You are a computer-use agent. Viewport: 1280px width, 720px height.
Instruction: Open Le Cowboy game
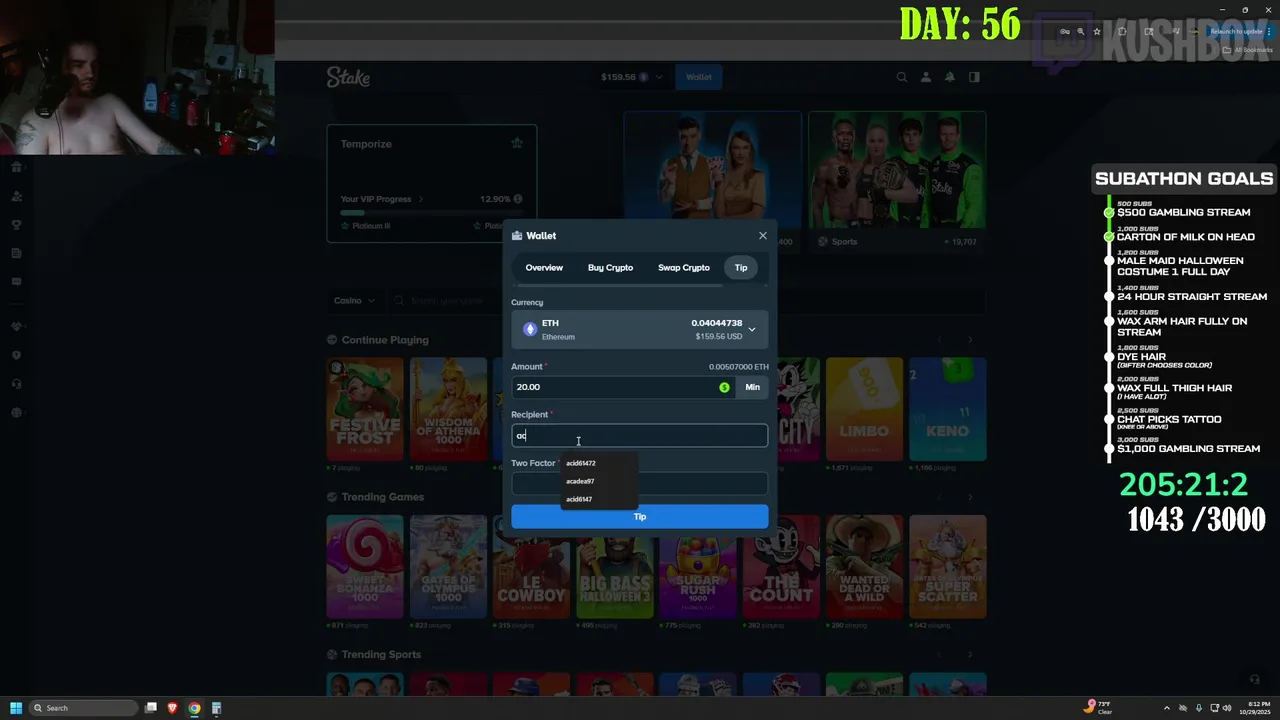tap(531, 567)
